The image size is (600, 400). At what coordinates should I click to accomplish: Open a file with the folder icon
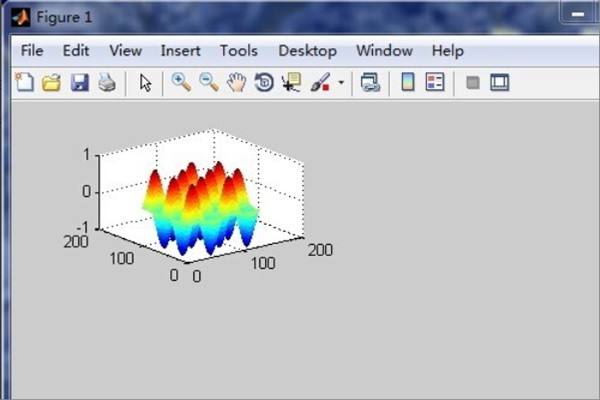pos(52,82)
